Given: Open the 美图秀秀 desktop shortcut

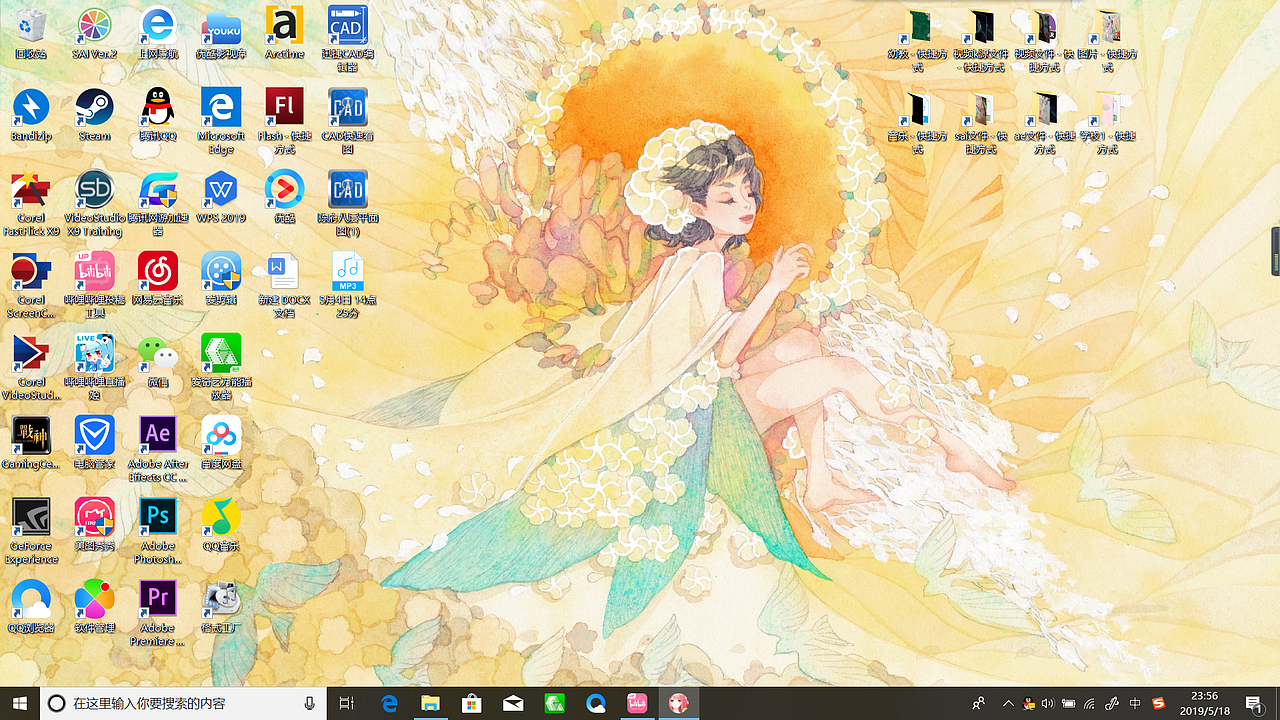Looking at the screenshot, I should point(95,525).
